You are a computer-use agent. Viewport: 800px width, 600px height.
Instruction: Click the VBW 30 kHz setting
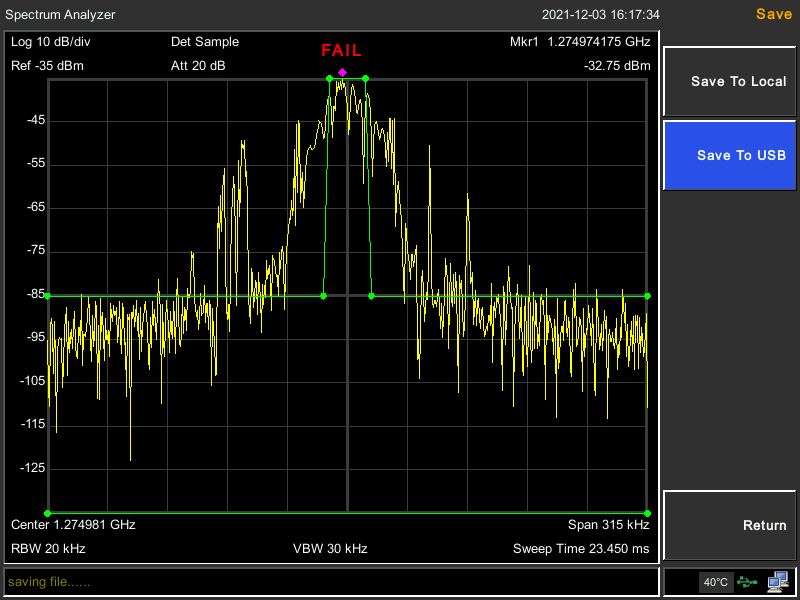pos(330,549)
